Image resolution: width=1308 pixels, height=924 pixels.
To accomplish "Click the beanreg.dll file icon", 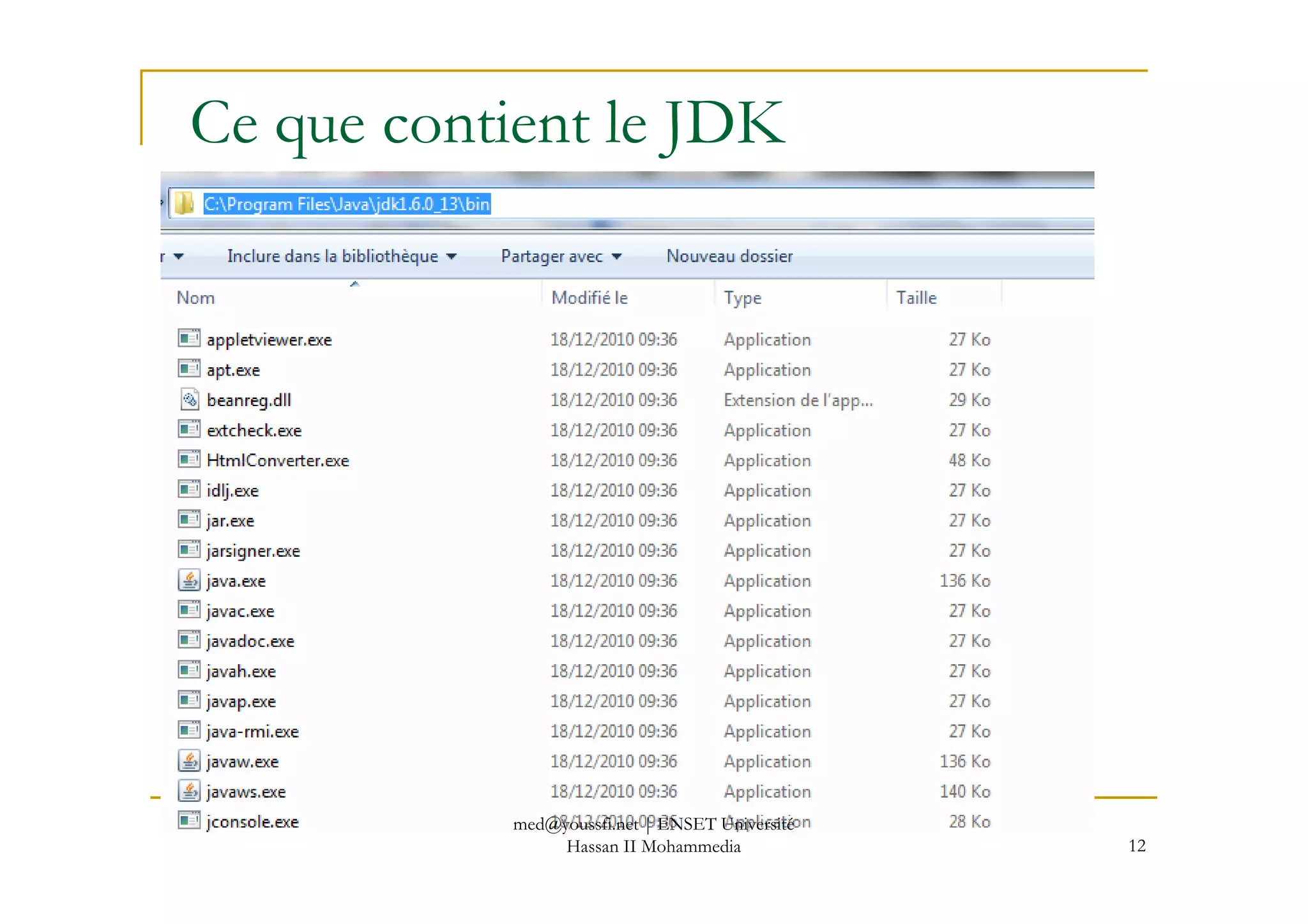I will [x=189, y=399].
